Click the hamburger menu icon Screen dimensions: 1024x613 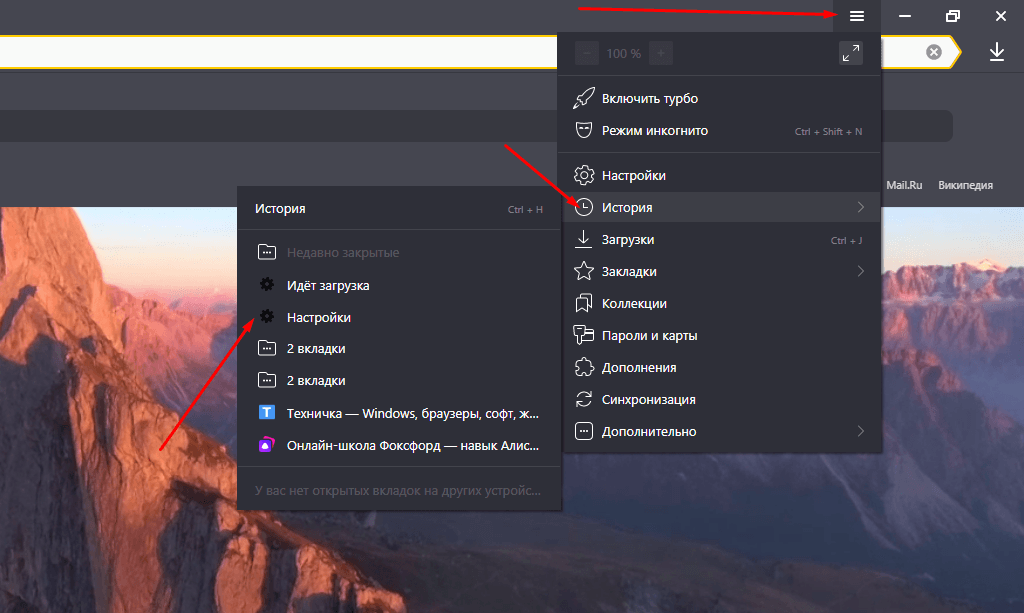tap(856, 16)
